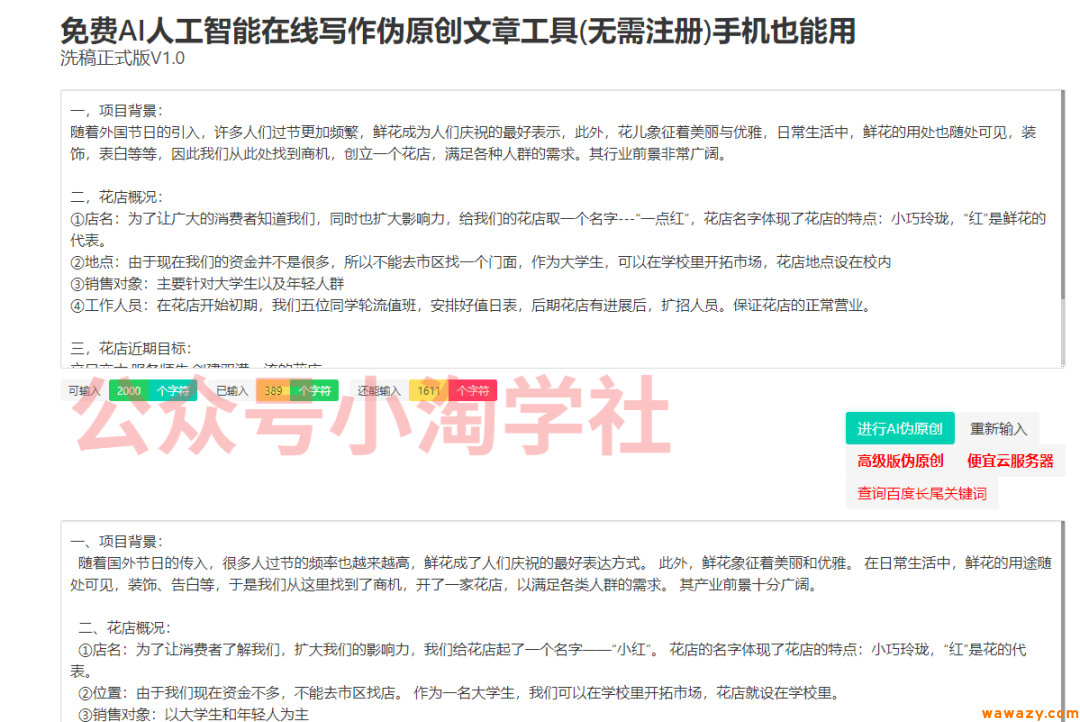Open the 便宜云服务器 link
The width and height of the screenshot is (1080, 722).
point(1012,461)
